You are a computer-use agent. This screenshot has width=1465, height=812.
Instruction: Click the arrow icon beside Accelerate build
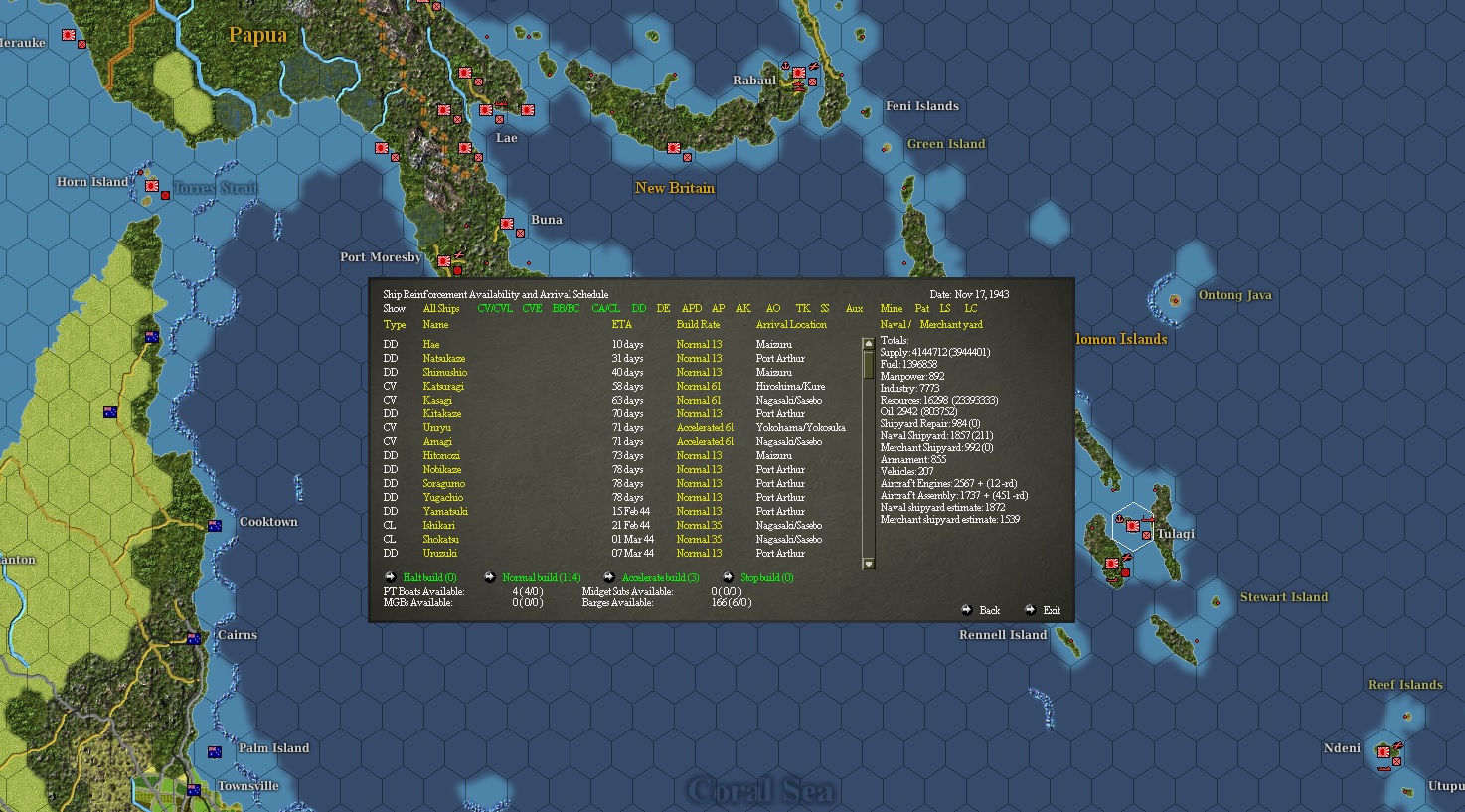click(x=609, y=577)
